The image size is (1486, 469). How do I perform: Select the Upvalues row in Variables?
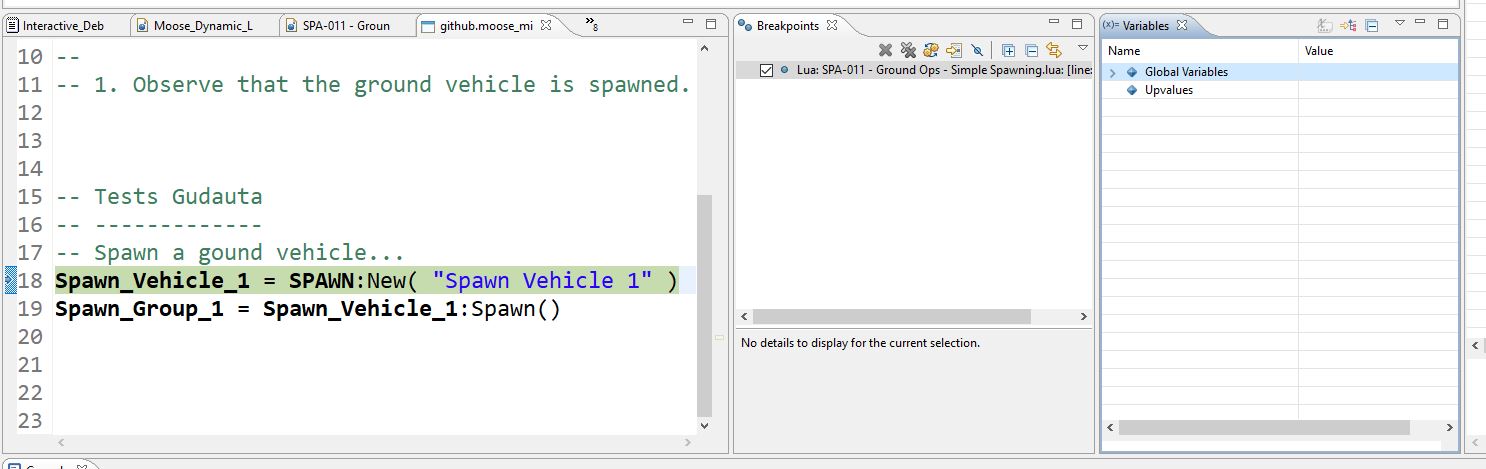coord(1168,90)
